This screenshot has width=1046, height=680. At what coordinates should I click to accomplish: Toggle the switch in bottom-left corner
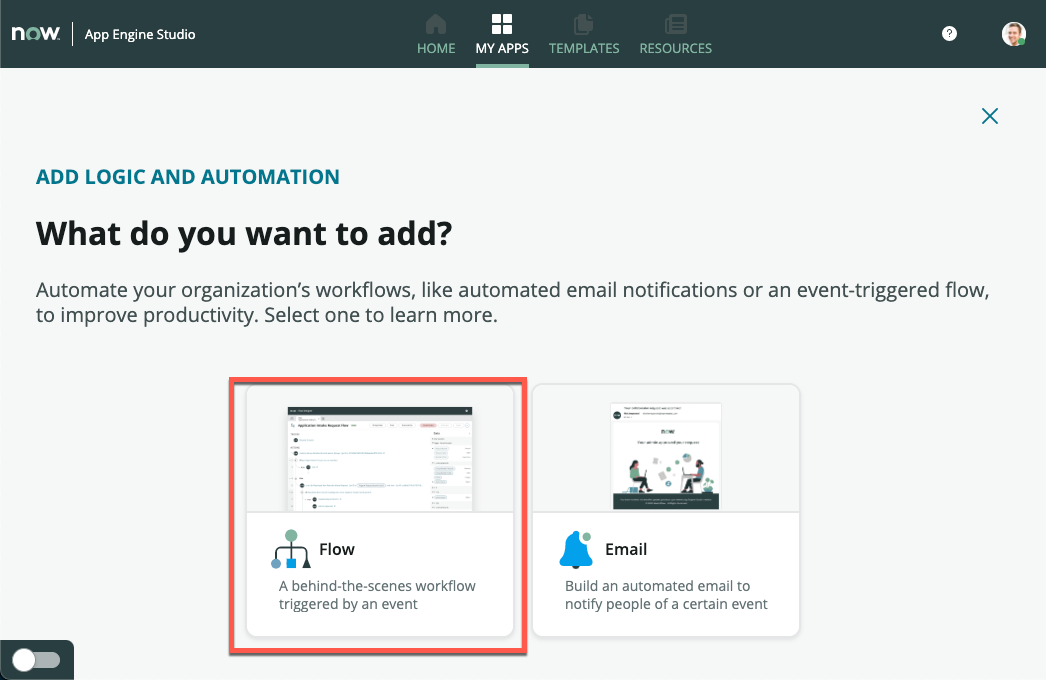click(36, 660)
